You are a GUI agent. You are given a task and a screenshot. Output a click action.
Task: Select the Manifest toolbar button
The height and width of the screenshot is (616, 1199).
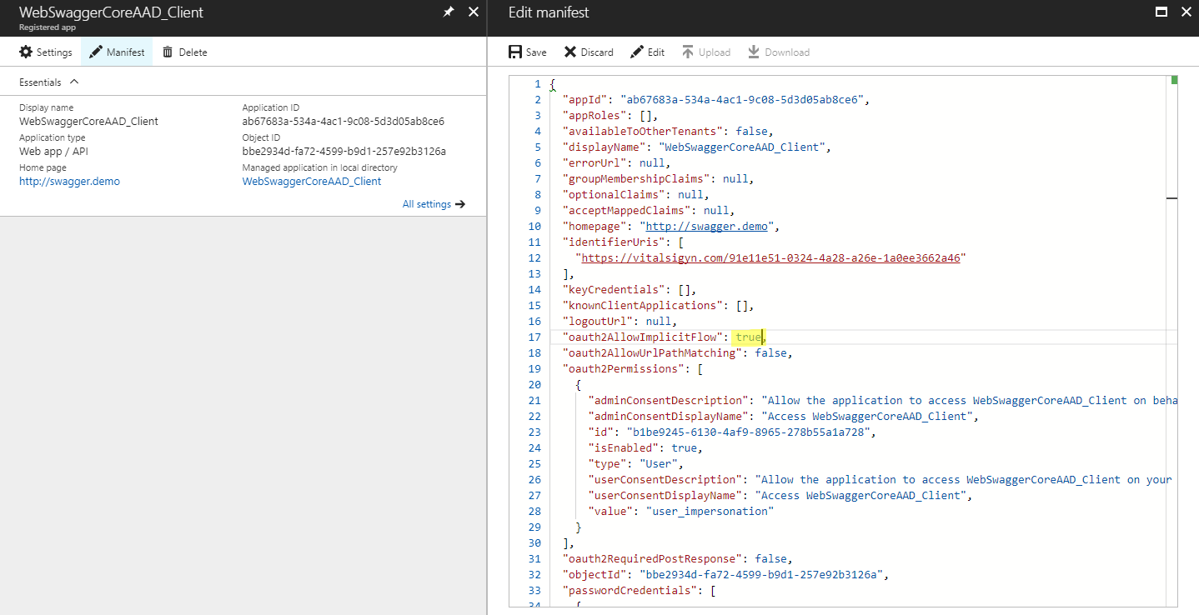point(116,52)
